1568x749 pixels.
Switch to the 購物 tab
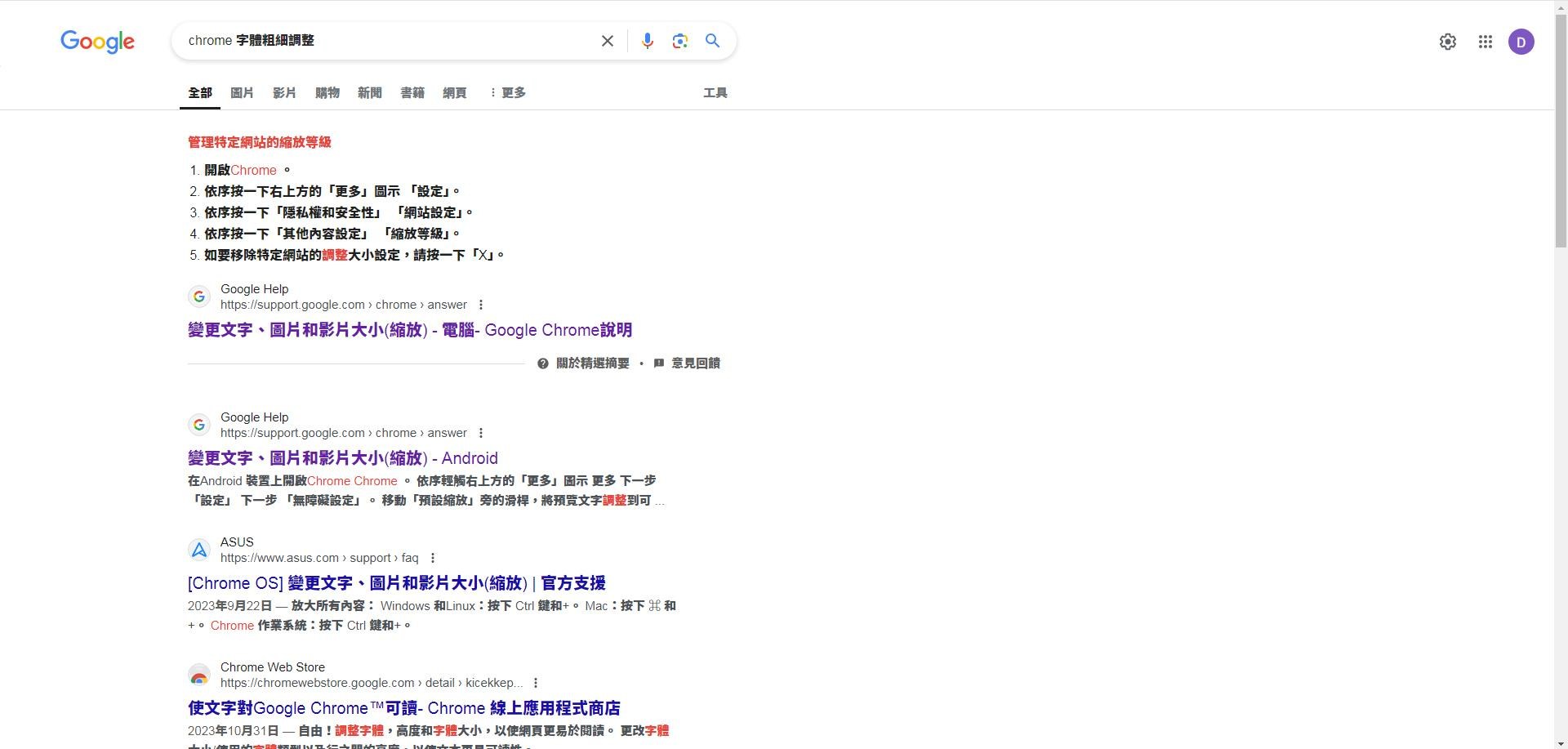click(x=327, y=93)
